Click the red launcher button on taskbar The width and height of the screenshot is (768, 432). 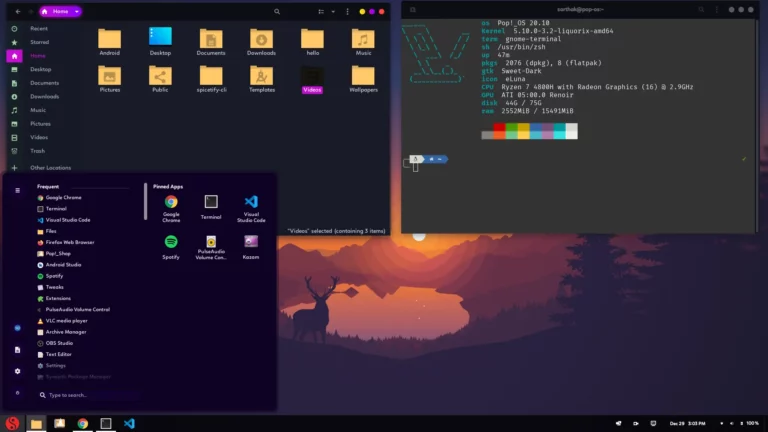[12, 423]
